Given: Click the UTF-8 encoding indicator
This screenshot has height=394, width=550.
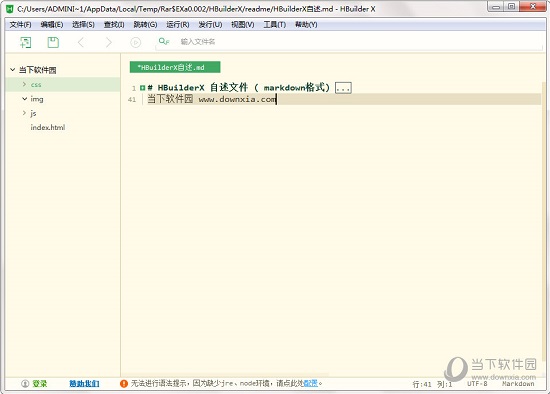Looking at the screenshot, I should (x=477, y=383).
